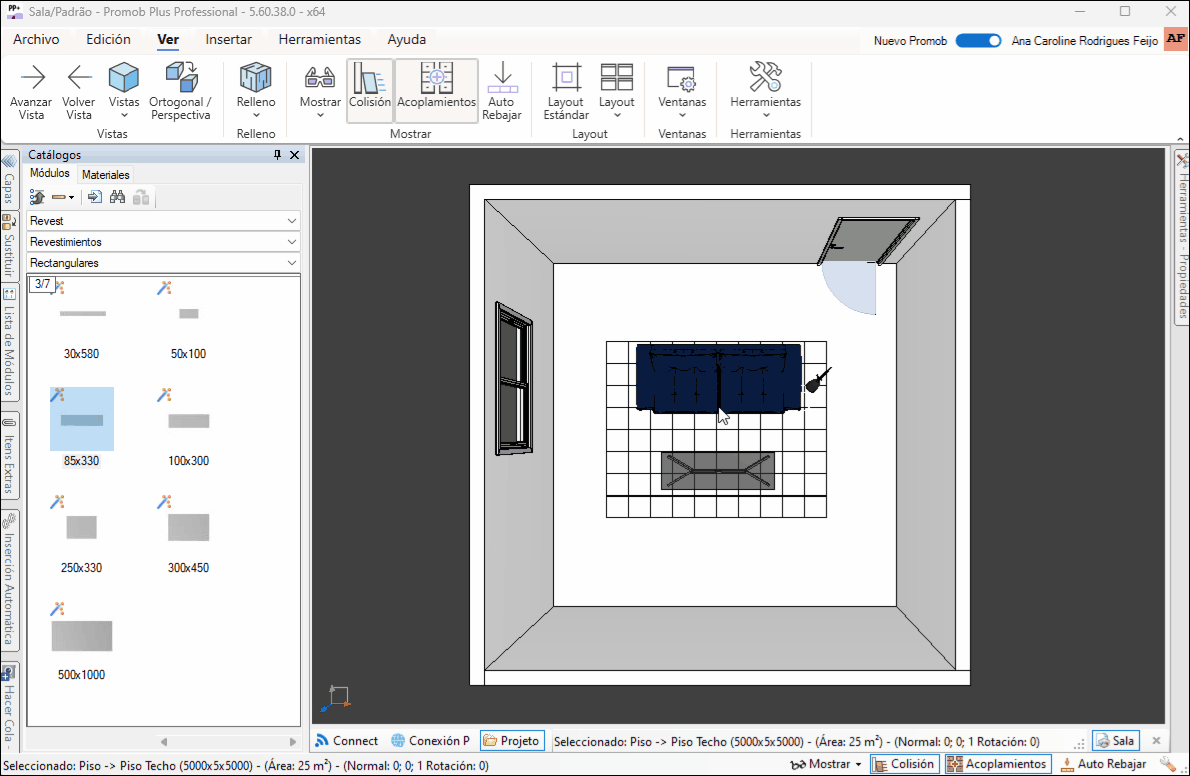Open the Ventanas dropdown
1190x776 pixels.
(682, 90)
